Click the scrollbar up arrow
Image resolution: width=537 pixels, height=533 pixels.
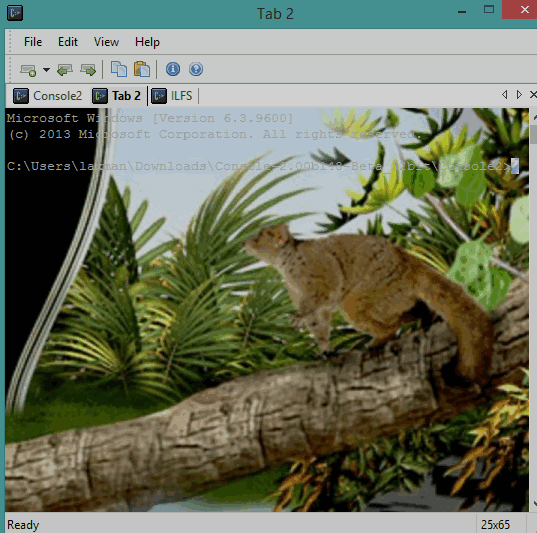click(x=535, y=117)
